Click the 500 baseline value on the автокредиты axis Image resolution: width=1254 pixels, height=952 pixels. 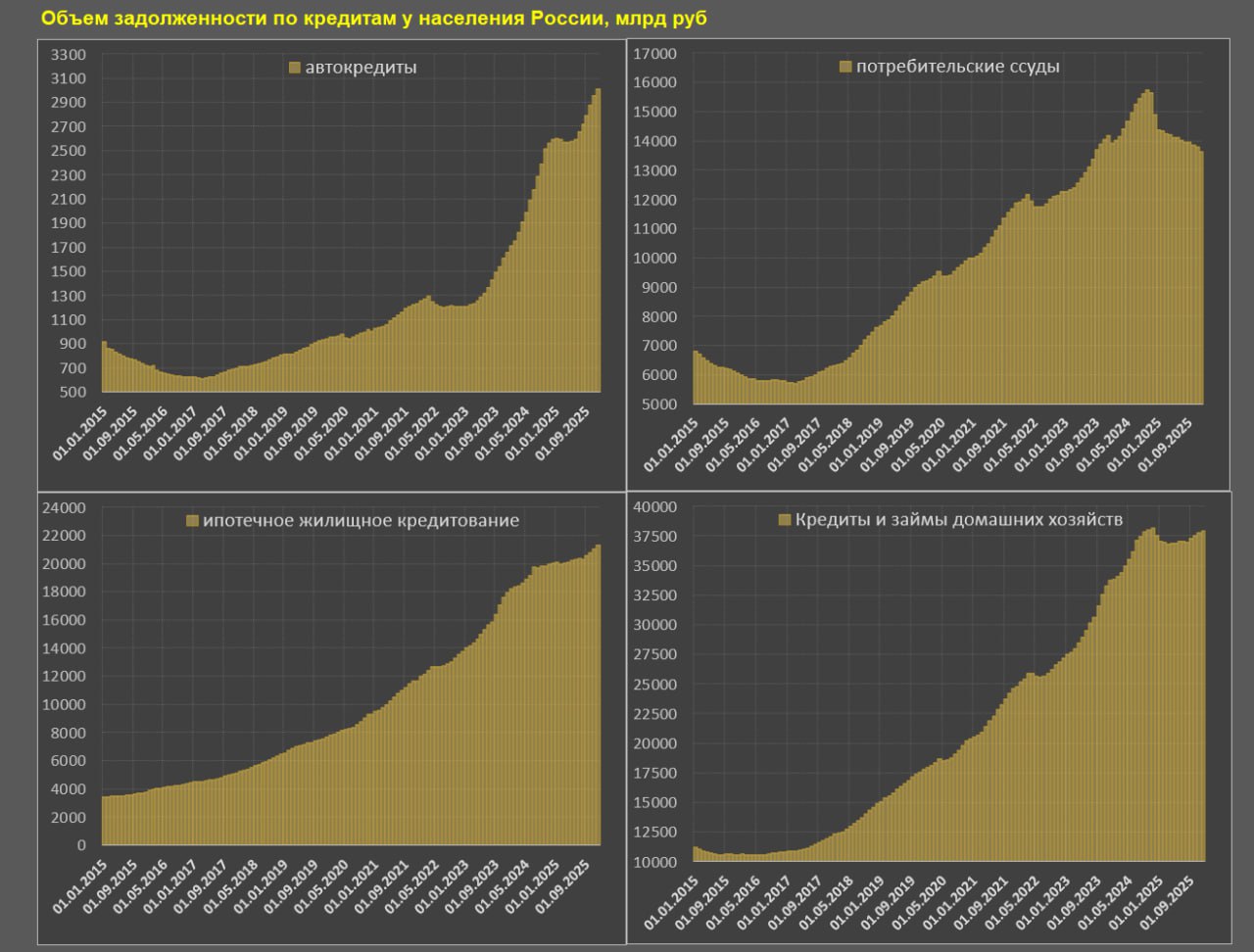[72, 393]
